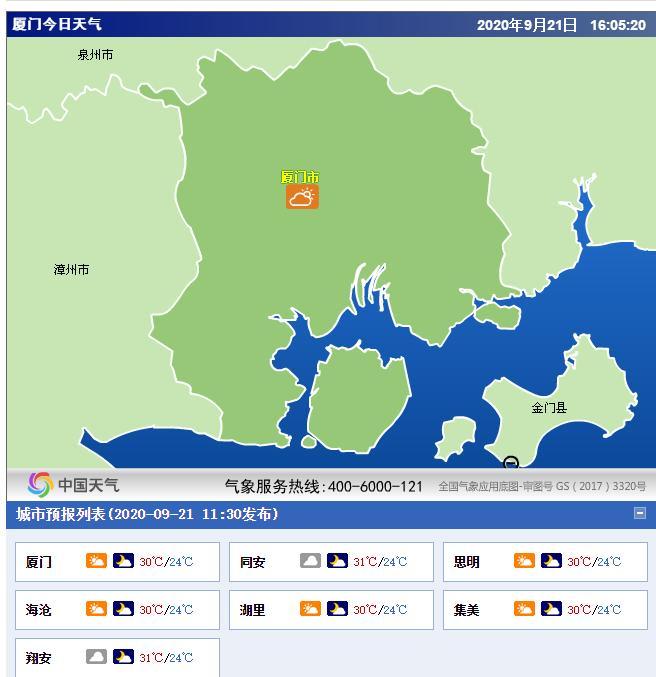Image resolution: width=656 pixels, height=677 pixels.
Task: Click the 厦门 nighttime weather icon
Action: tap(123, 561)
